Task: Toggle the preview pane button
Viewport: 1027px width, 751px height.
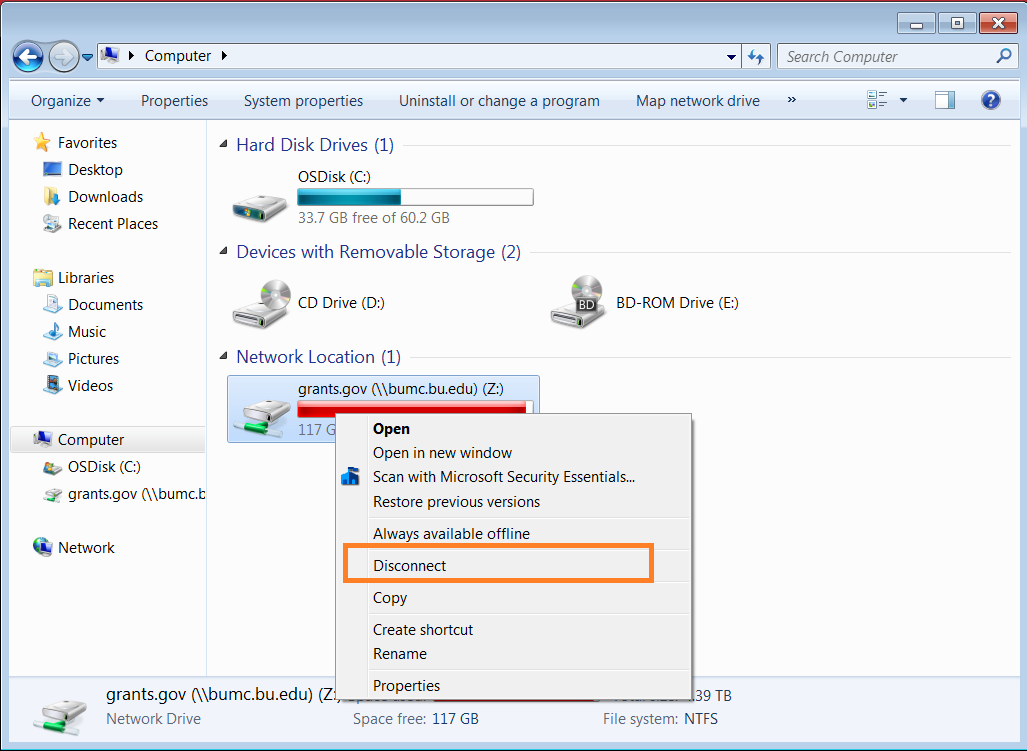Action: pos(944,100)
